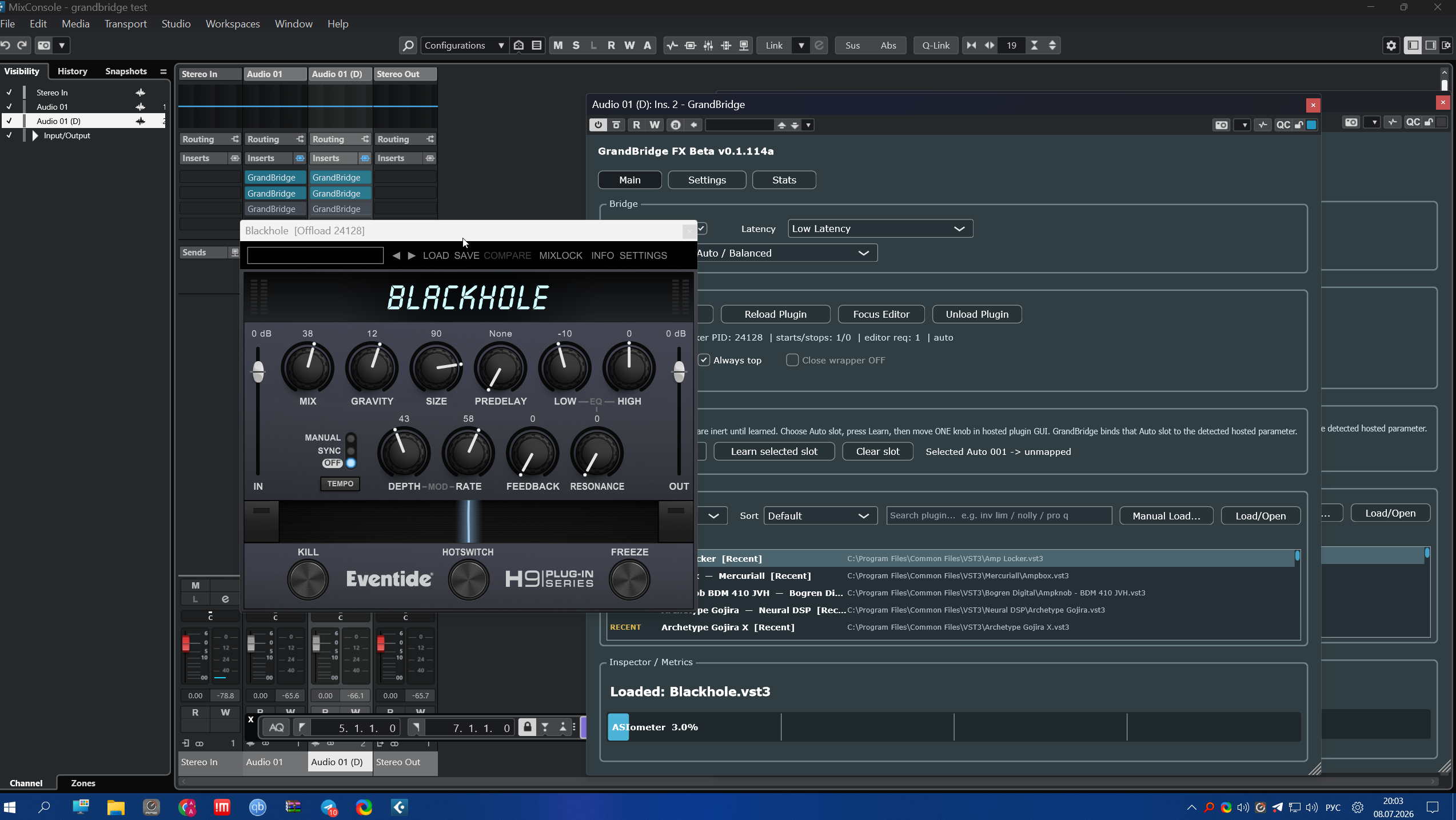Open the GrandBridge preset browser dropdown arrow
Screen dimensions: 1456x820
click(x=808, y=125)
